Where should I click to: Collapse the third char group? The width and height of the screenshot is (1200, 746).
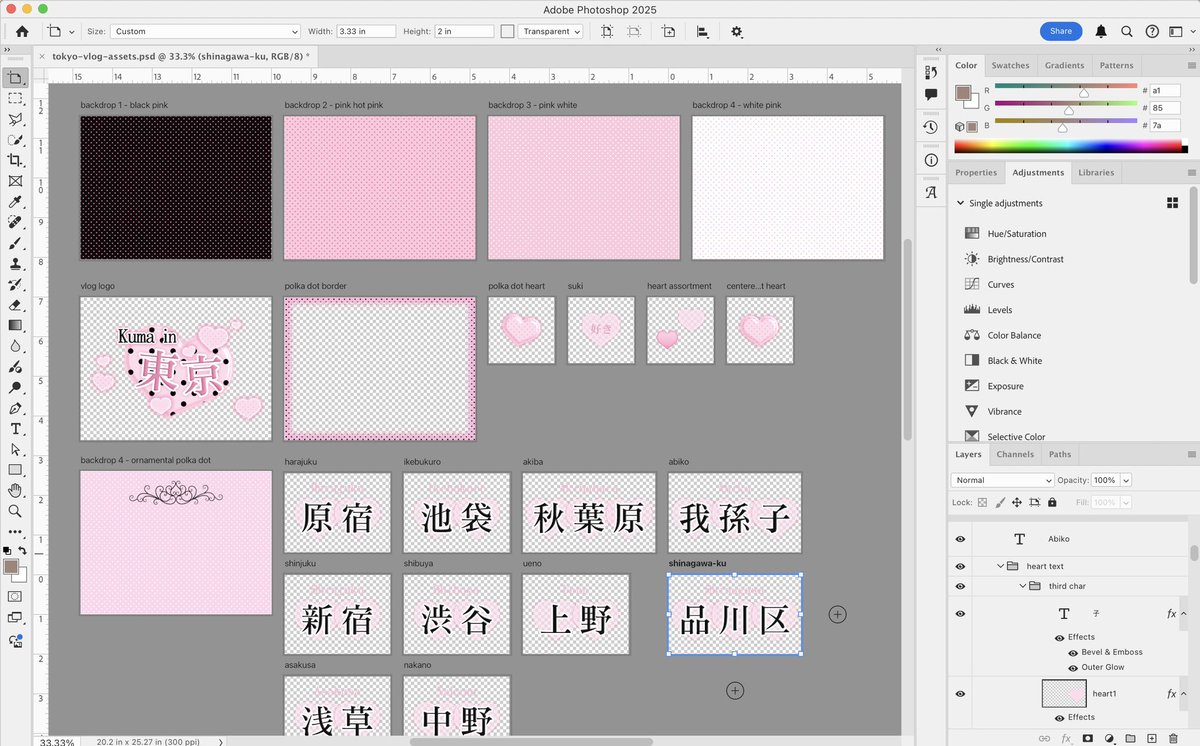(x=1022, y=586)
